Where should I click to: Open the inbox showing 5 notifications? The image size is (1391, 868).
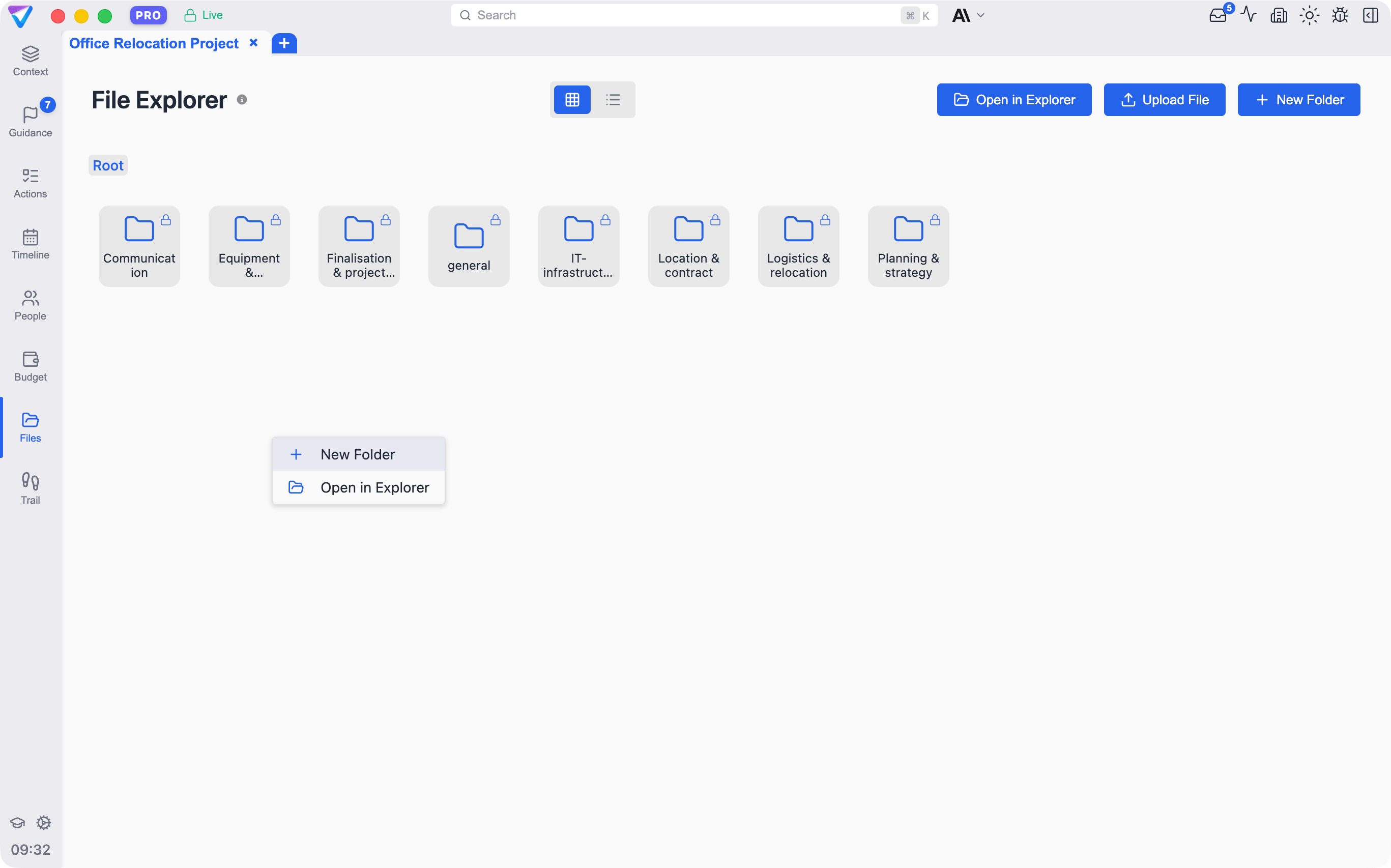click(x=1218, y=15)
